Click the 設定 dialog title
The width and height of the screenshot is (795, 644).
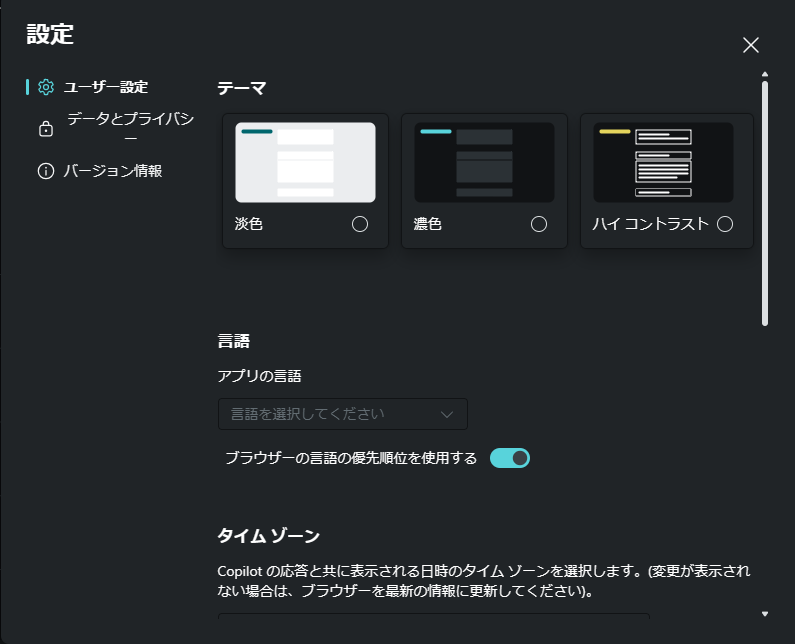pyautogui.click(x=50, y=34)
